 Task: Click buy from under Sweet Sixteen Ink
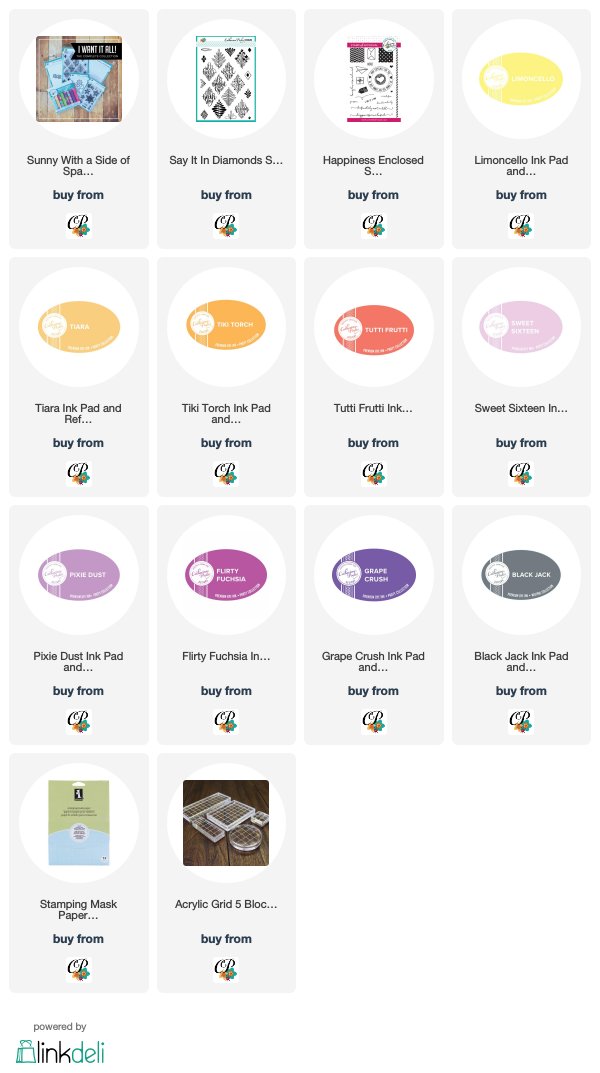coord(521,443)
